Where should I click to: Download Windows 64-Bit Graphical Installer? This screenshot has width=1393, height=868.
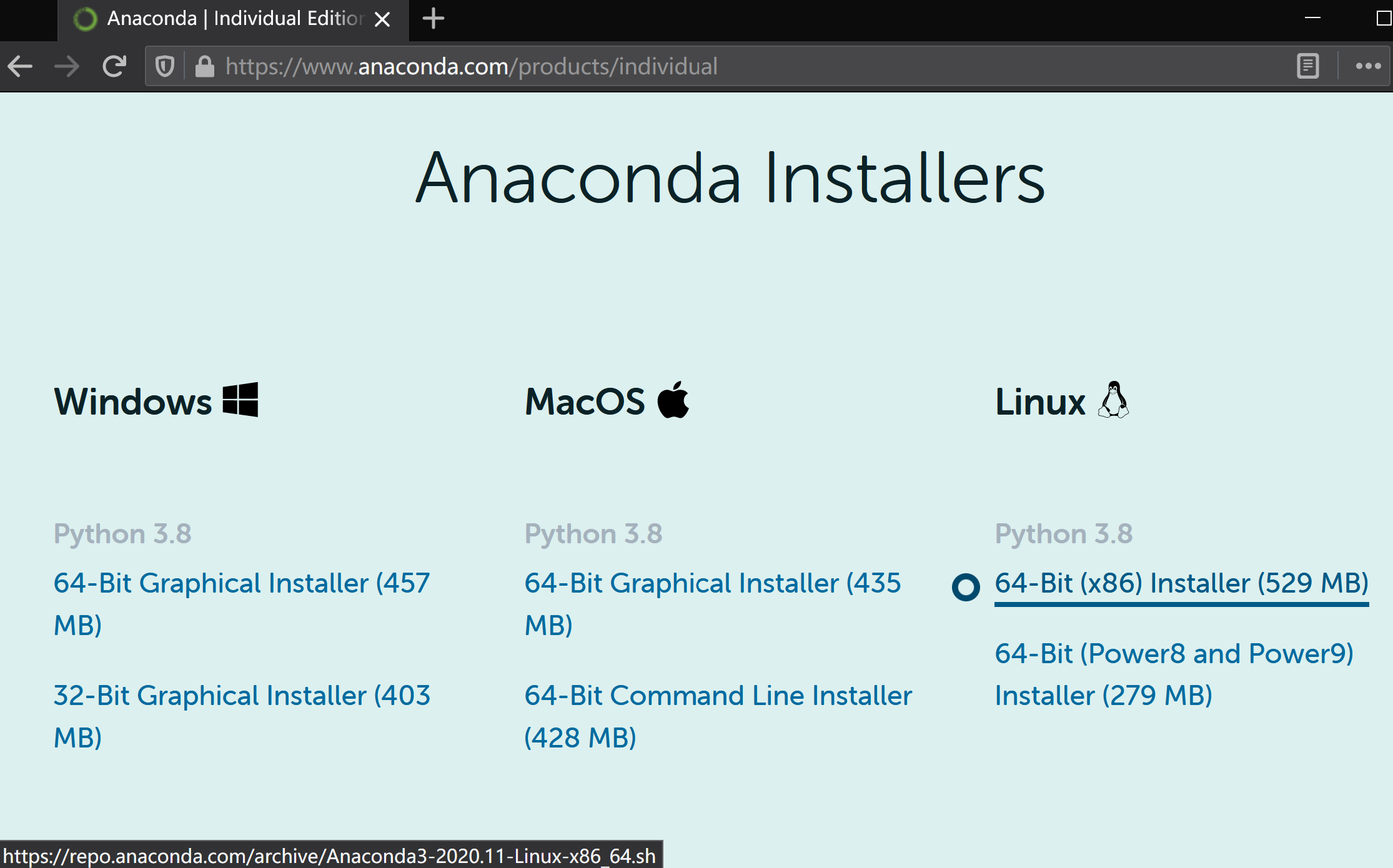pos(242,584)
